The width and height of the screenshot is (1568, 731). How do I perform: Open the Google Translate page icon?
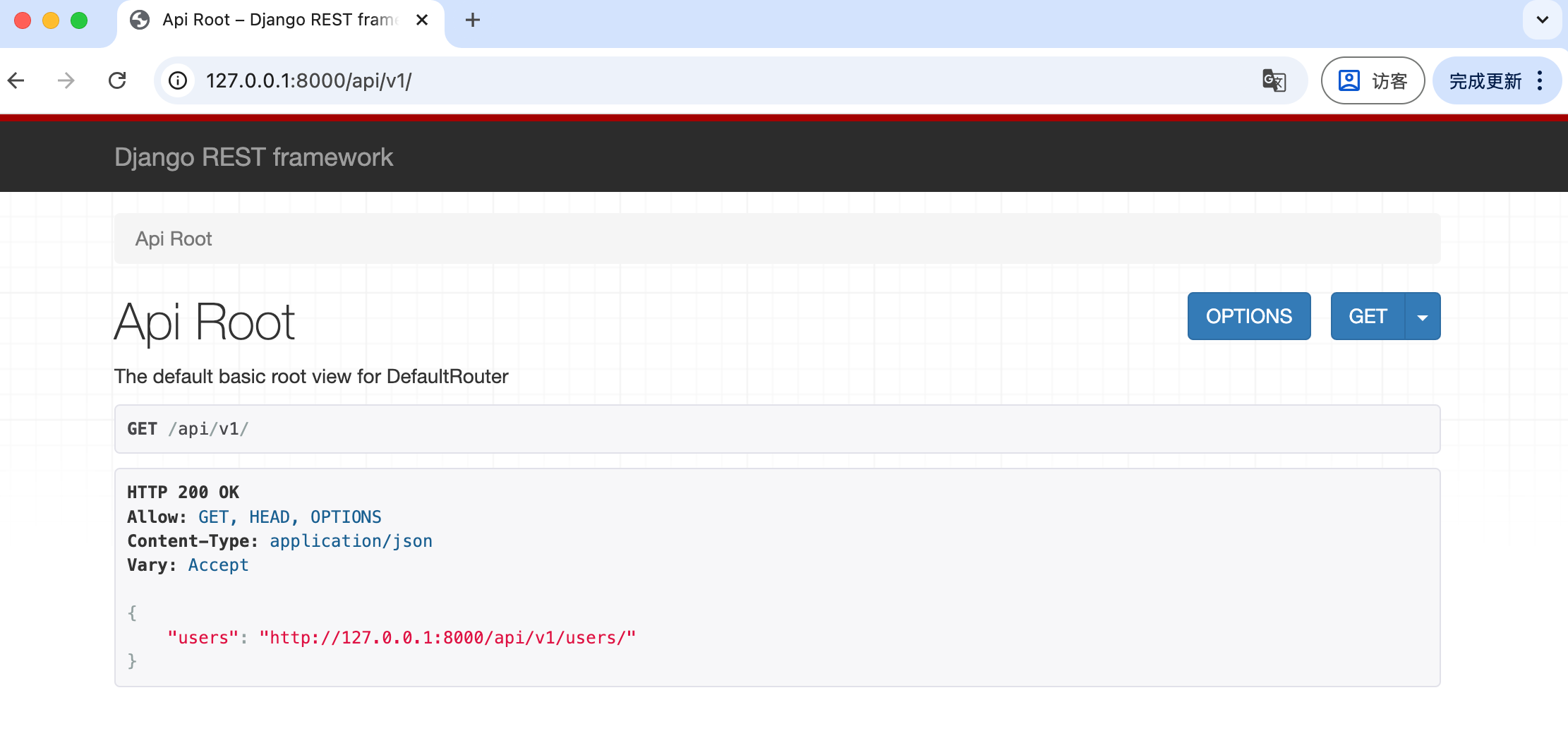tap(1274, 80)
